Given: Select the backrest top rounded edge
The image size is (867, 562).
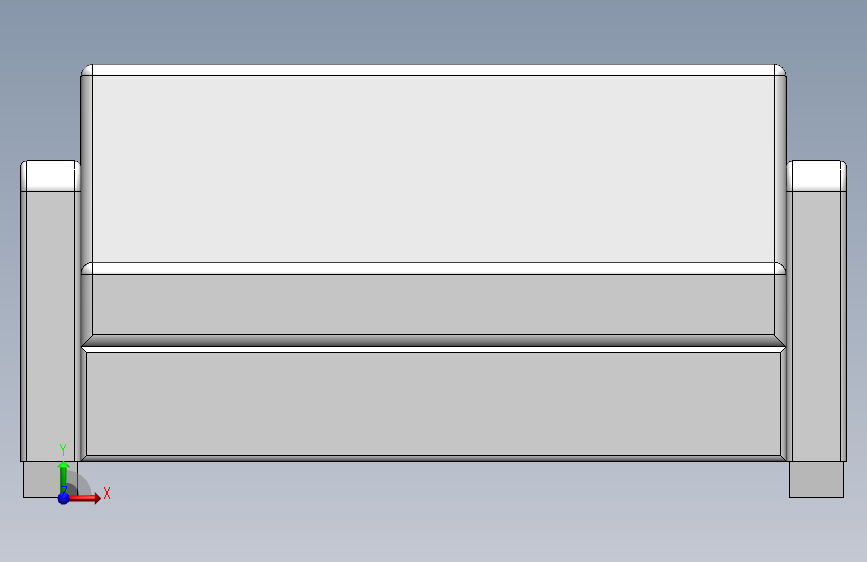Looking at the screenshot, I should [x=433, y=70].
